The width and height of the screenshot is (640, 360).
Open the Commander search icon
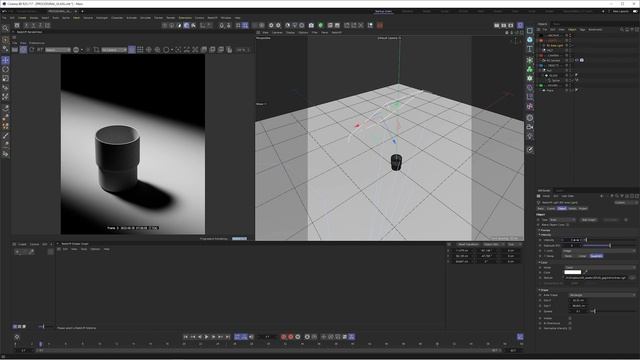tap(5, 29)
